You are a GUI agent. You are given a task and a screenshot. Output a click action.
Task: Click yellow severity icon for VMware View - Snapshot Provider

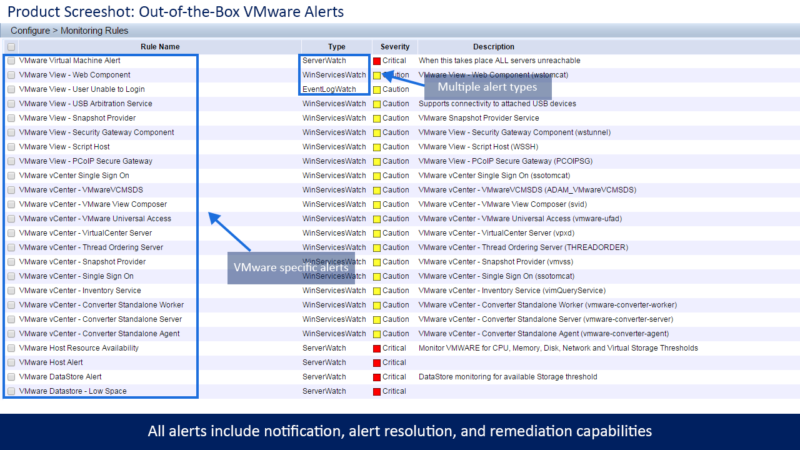tap(377, 118)
